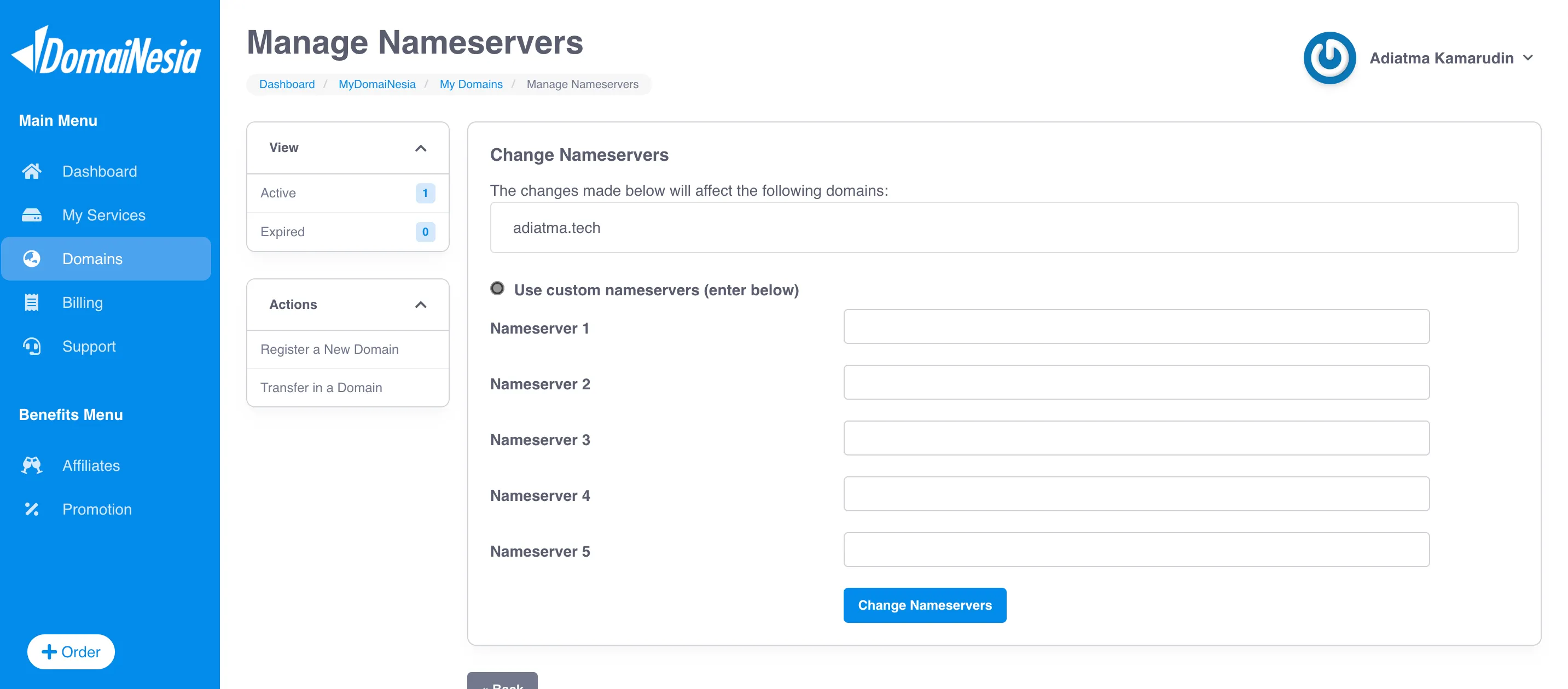Focus the Nameserver 1 input field
Viewport: 1568px width, 689px height.
click(1136, 326)
